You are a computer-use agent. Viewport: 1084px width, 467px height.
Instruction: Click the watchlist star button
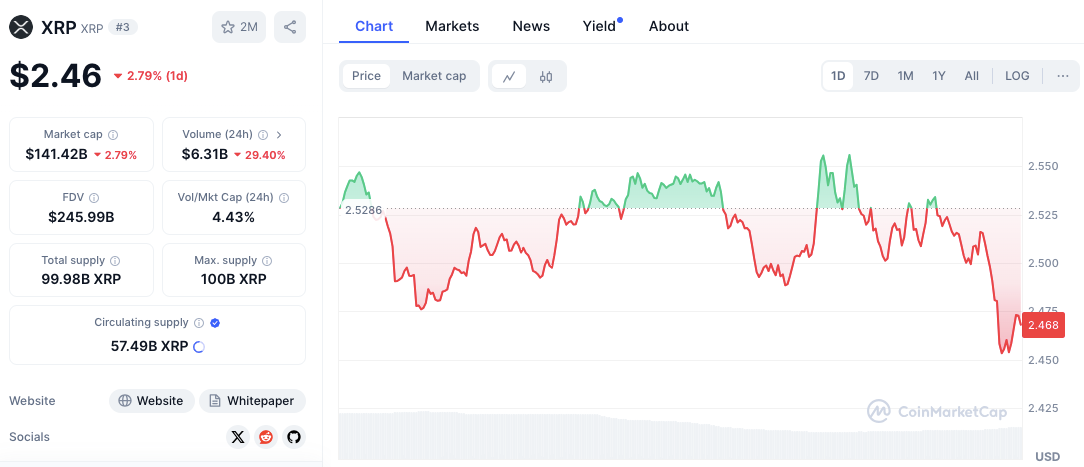(x=238, y=27)
